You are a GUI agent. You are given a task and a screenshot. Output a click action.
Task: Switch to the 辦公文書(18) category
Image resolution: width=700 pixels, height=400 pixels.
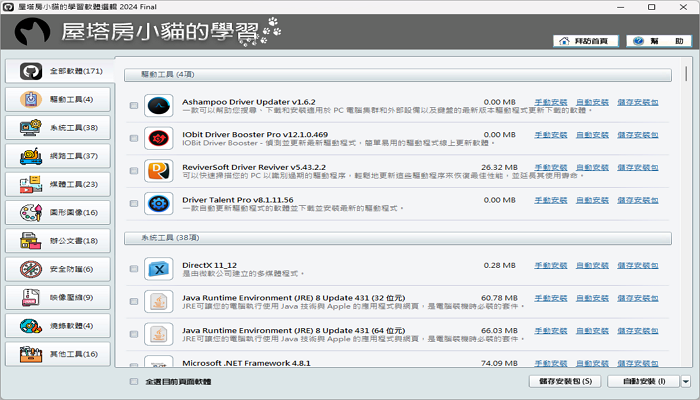click(x=58, y=241)
